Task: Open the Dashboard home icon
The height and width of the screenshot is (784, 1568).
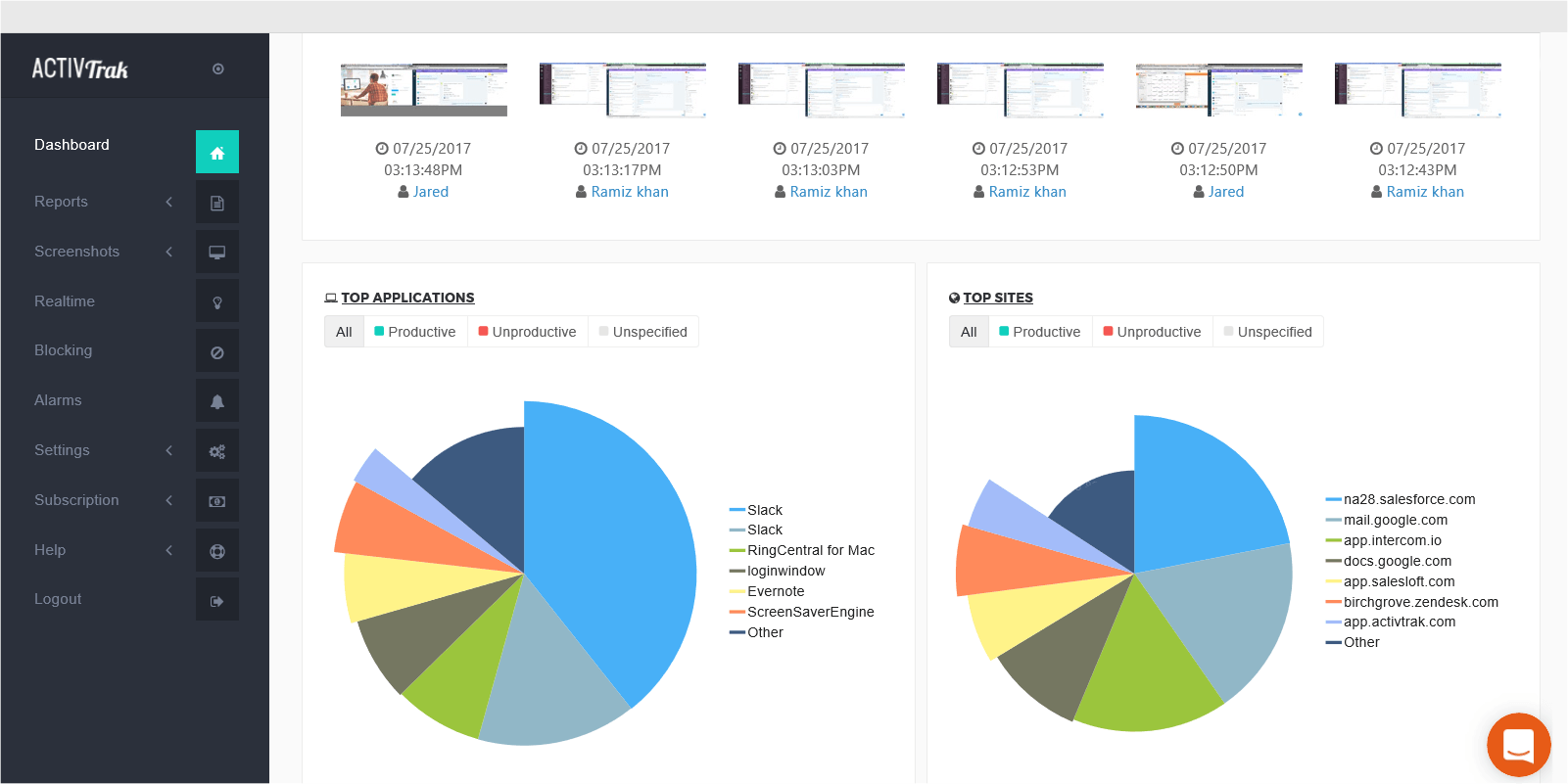Action: point(217,152)
